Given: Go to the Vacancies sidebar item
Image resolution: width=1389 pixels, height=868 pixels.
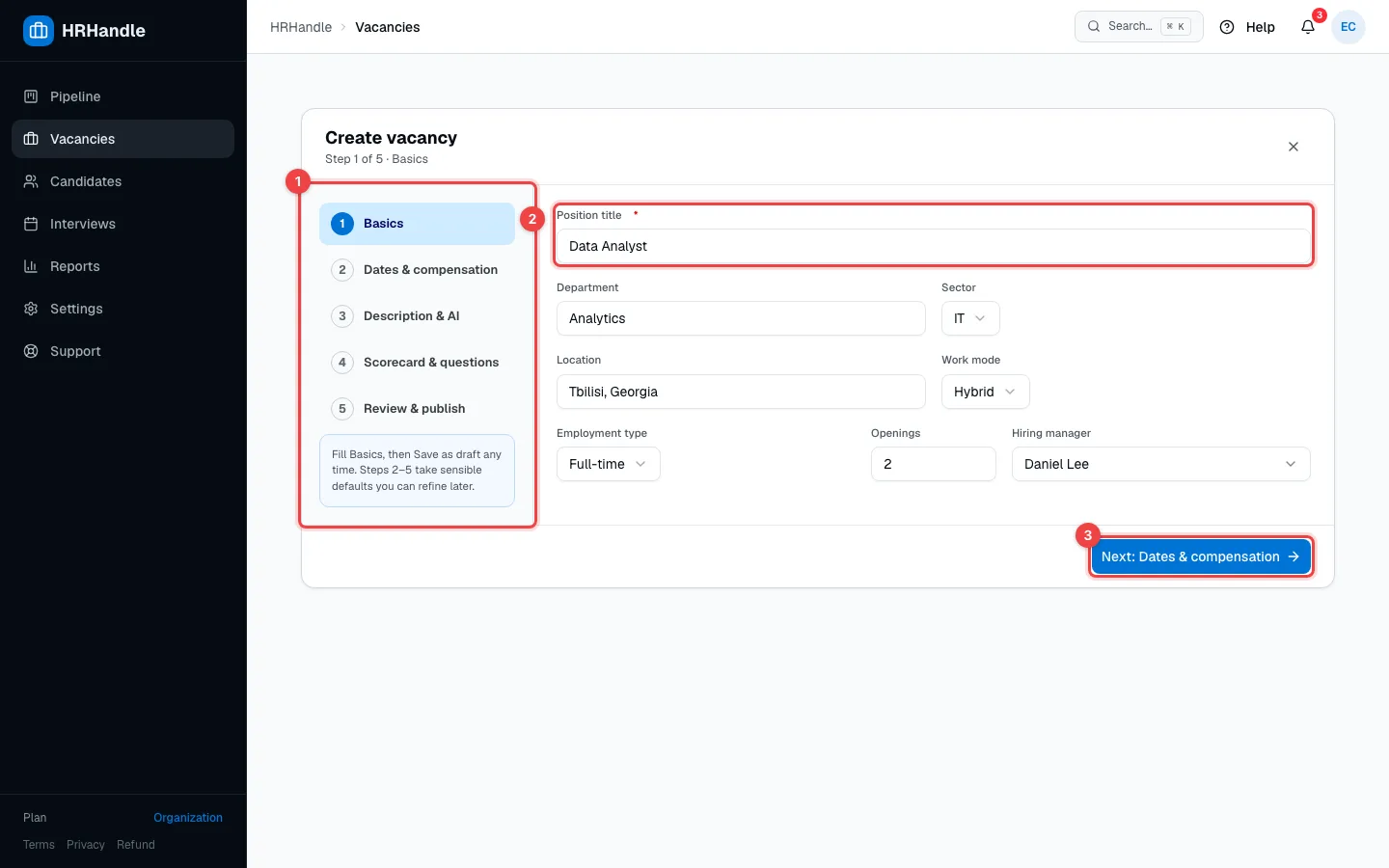Looking at the screenshot, I should 123,139.
